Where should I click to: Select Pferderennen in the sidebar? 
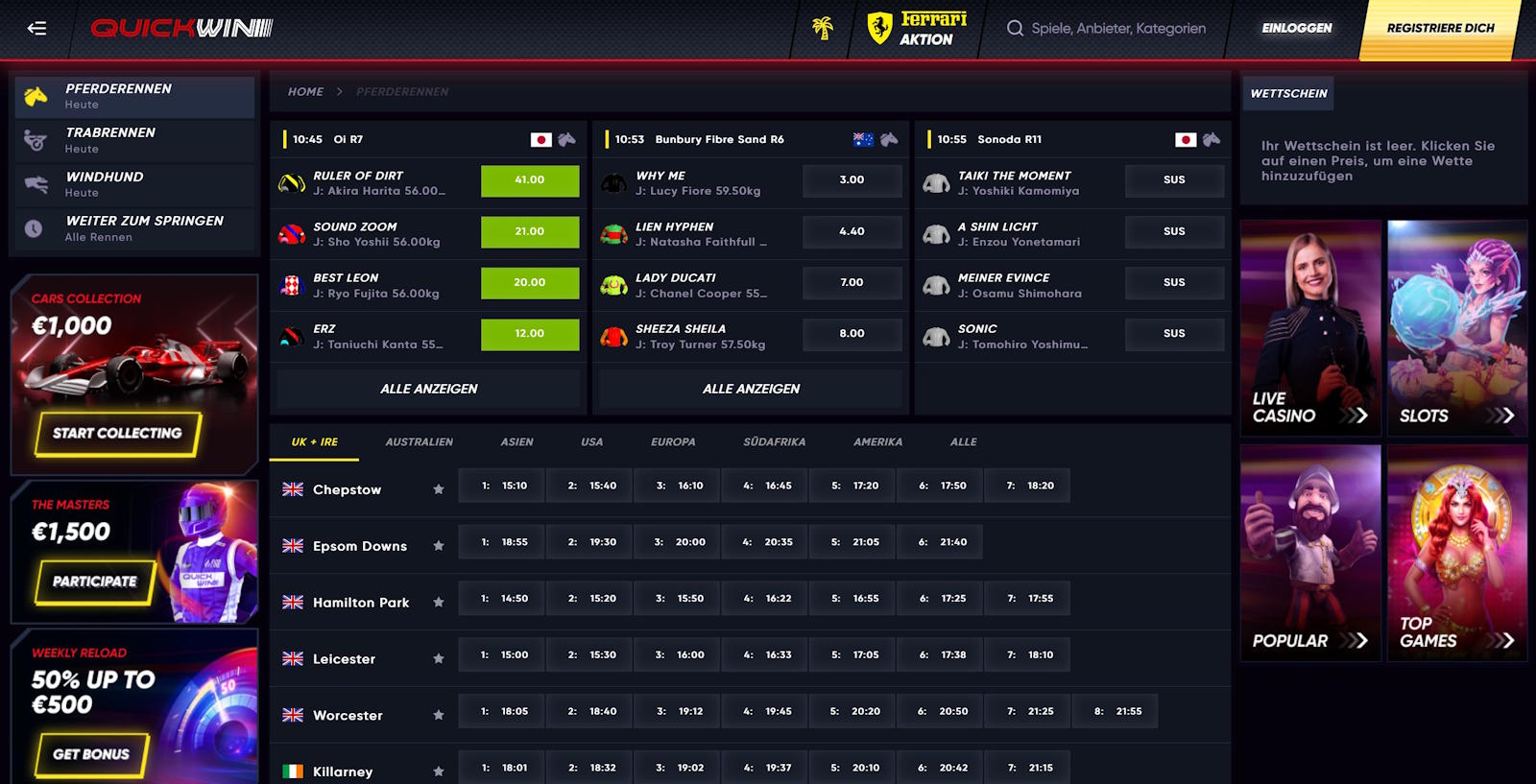tap(134, 96)
